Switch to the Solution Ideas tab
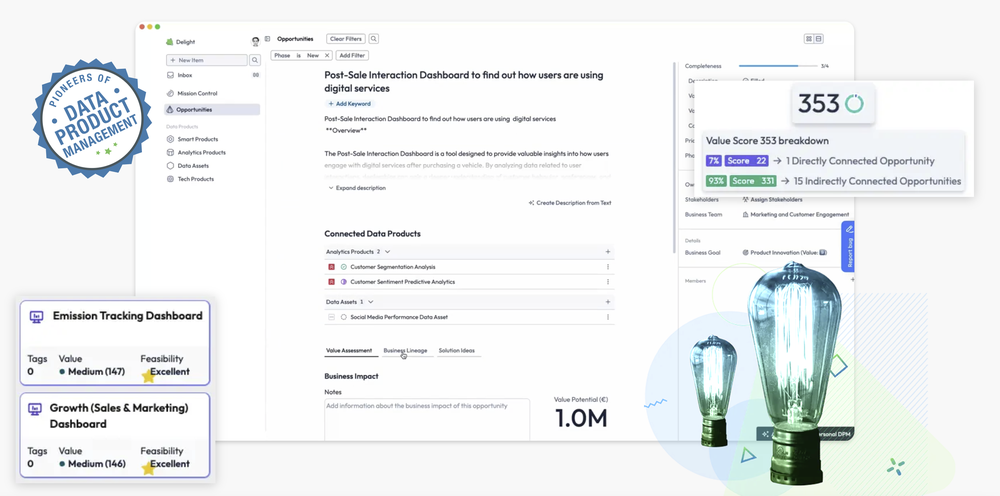The height and width of the screenshot is (496, 1000). pyautogui.click(x=457, y=351)
